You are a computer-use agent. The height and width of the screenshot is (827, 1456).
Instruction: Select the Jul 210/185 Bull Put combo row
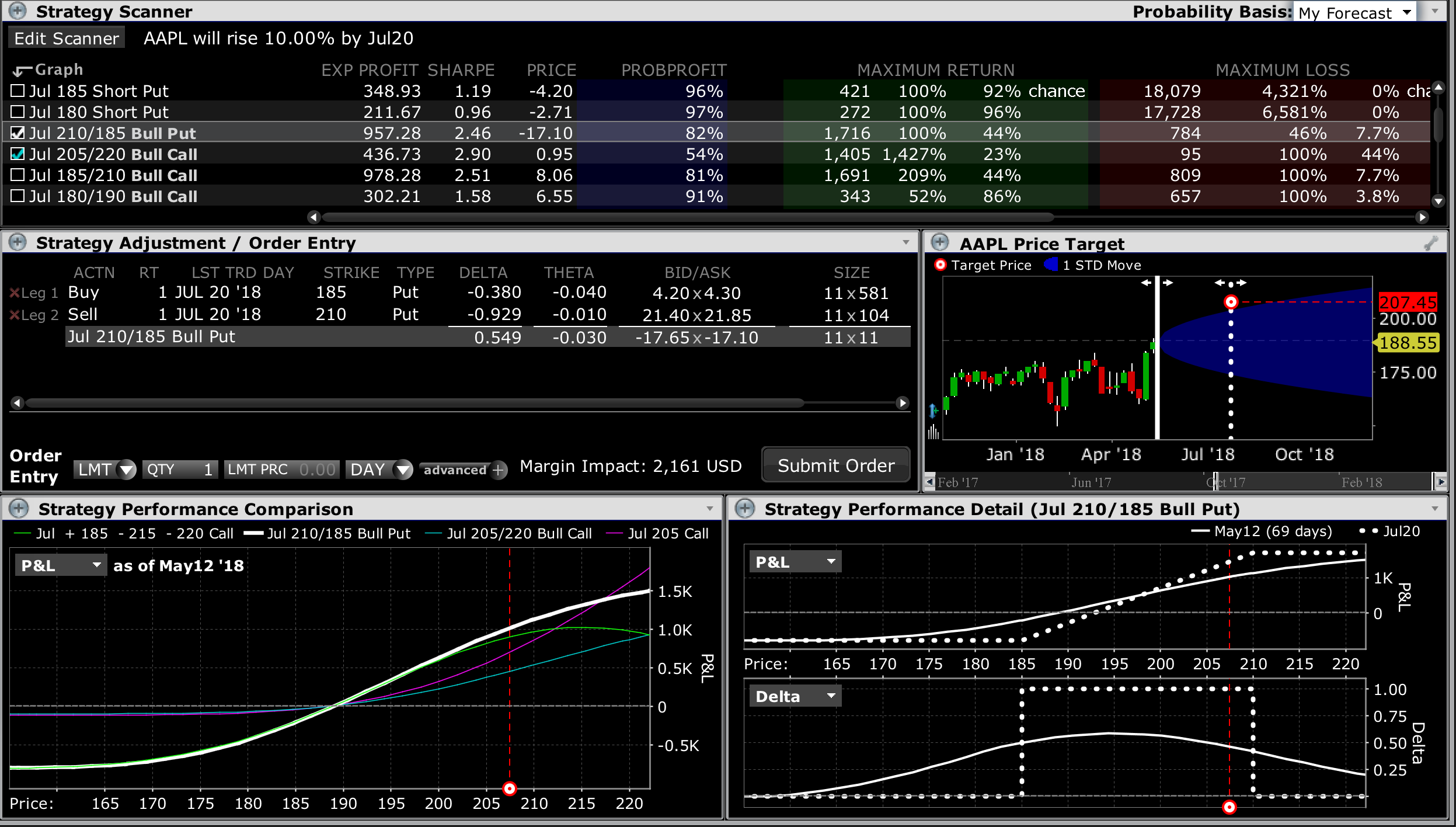point(488,337)
